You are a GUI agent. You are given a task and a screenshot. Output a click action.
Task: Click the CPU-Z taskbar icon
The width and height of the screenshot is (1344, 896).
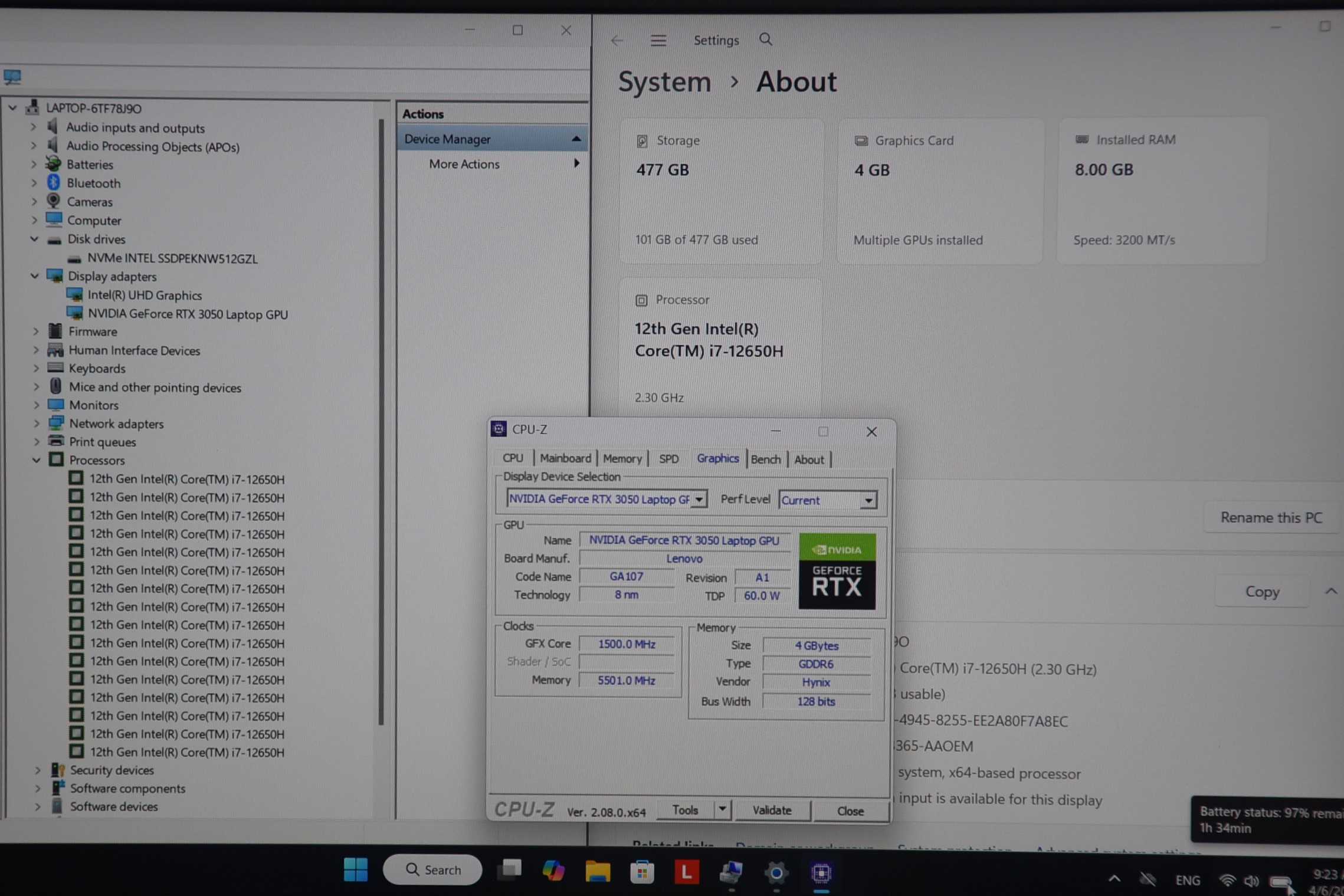point(821,872)
